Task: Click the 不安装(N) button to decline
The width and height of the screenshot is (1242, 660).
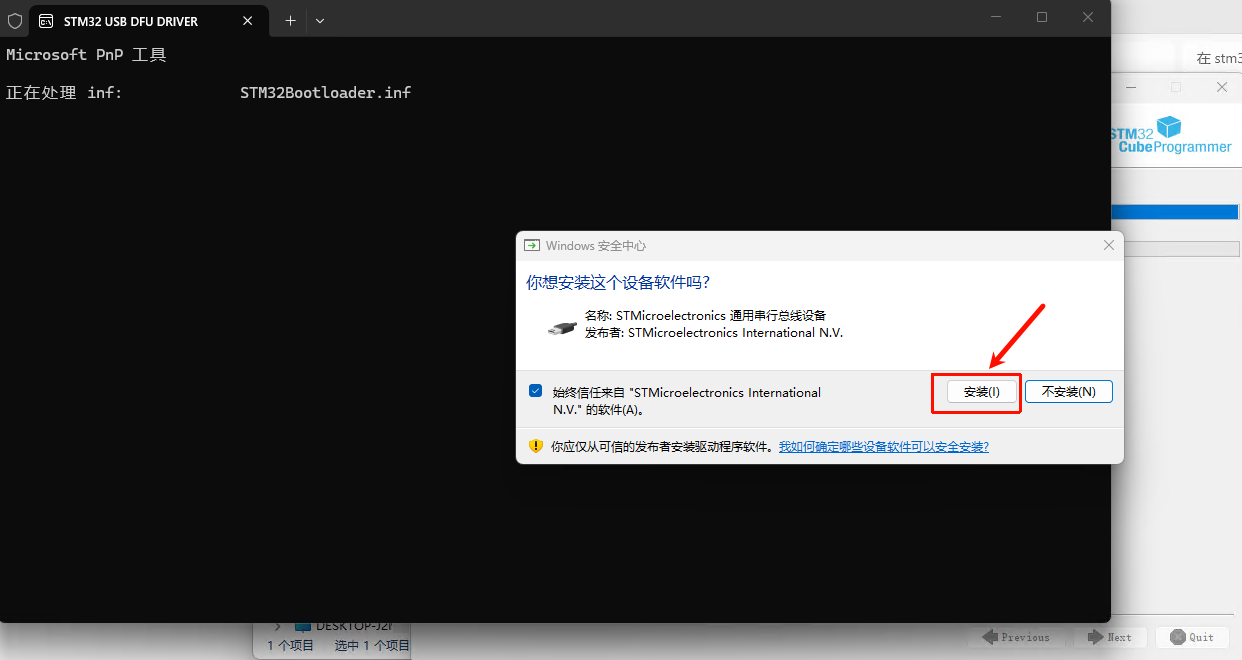Action: 1068,391
